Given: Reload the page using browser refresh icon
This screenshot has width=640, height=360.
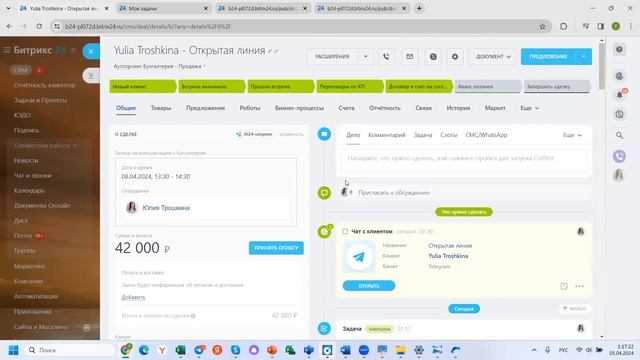Looking at the screenshot, I should pos(39,27).
